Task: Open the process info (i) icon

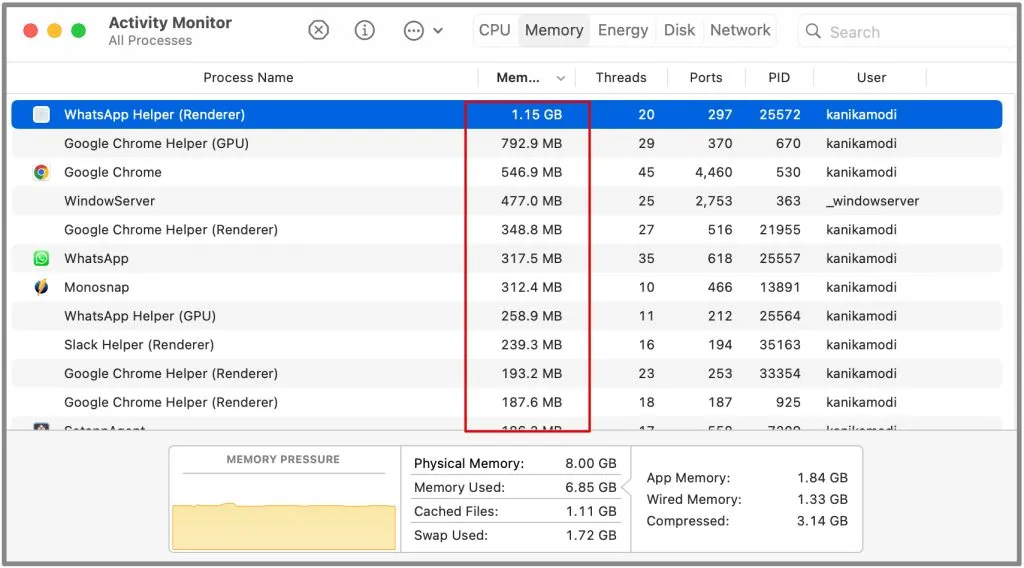Action: click(x=364, y=30)
